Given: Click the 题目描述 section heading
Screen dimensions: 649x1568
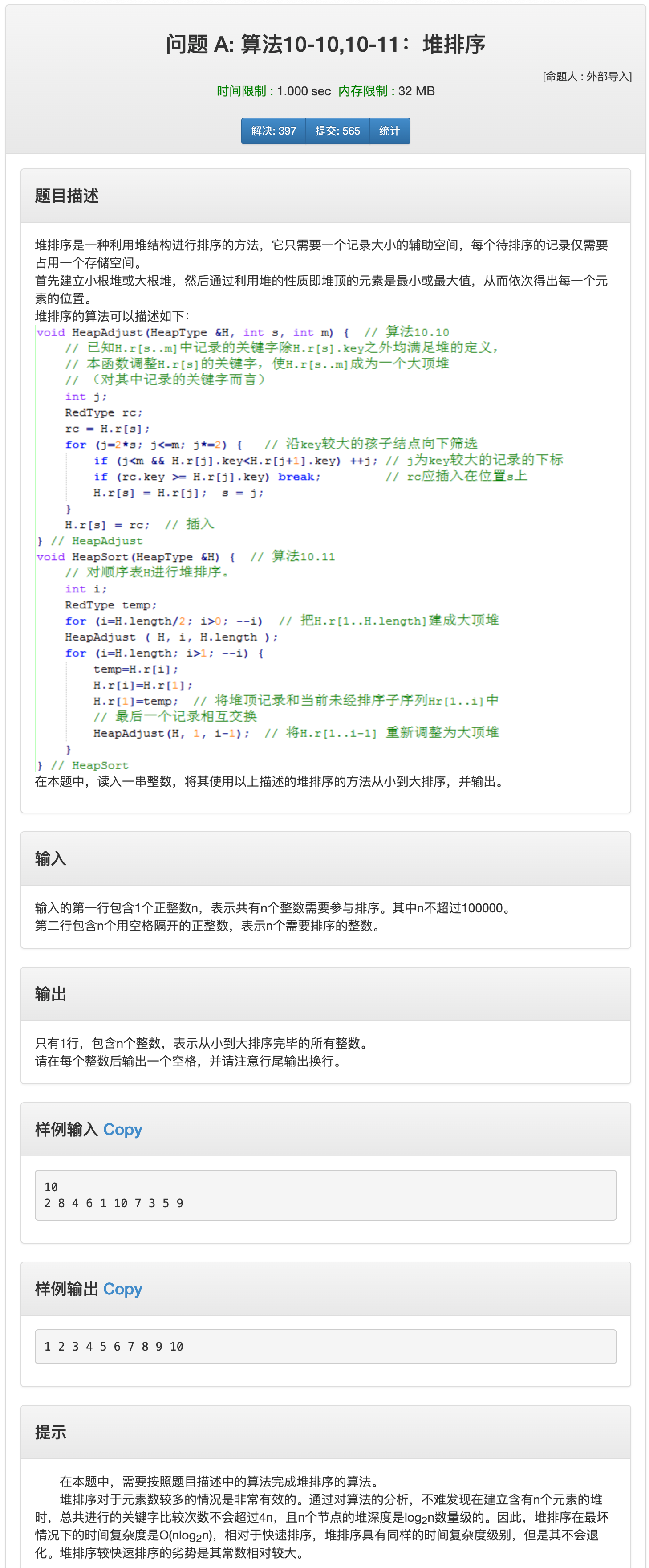Looking at the screenshot, I should point(67,196).
